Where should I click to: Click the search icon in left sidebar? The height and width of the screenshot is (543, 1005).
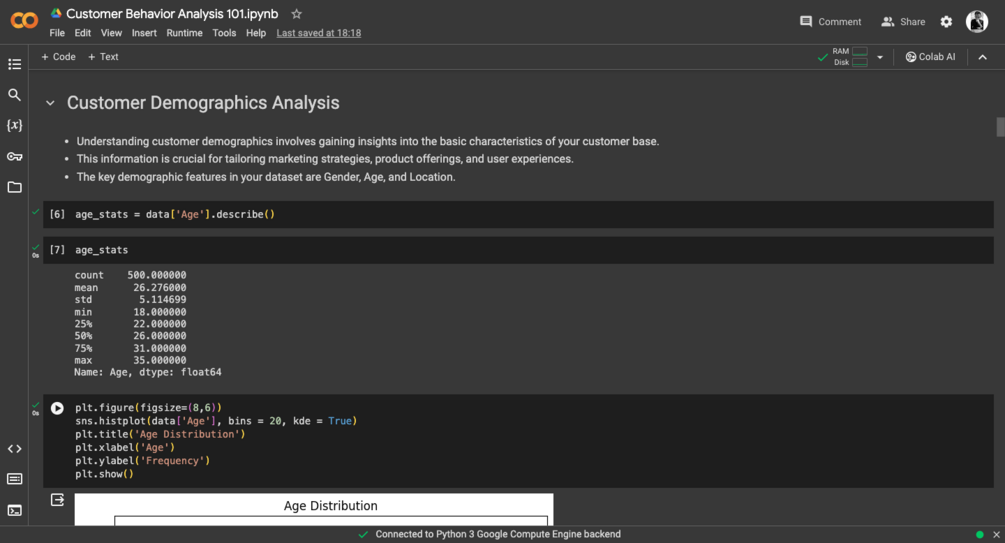(14, 95)
